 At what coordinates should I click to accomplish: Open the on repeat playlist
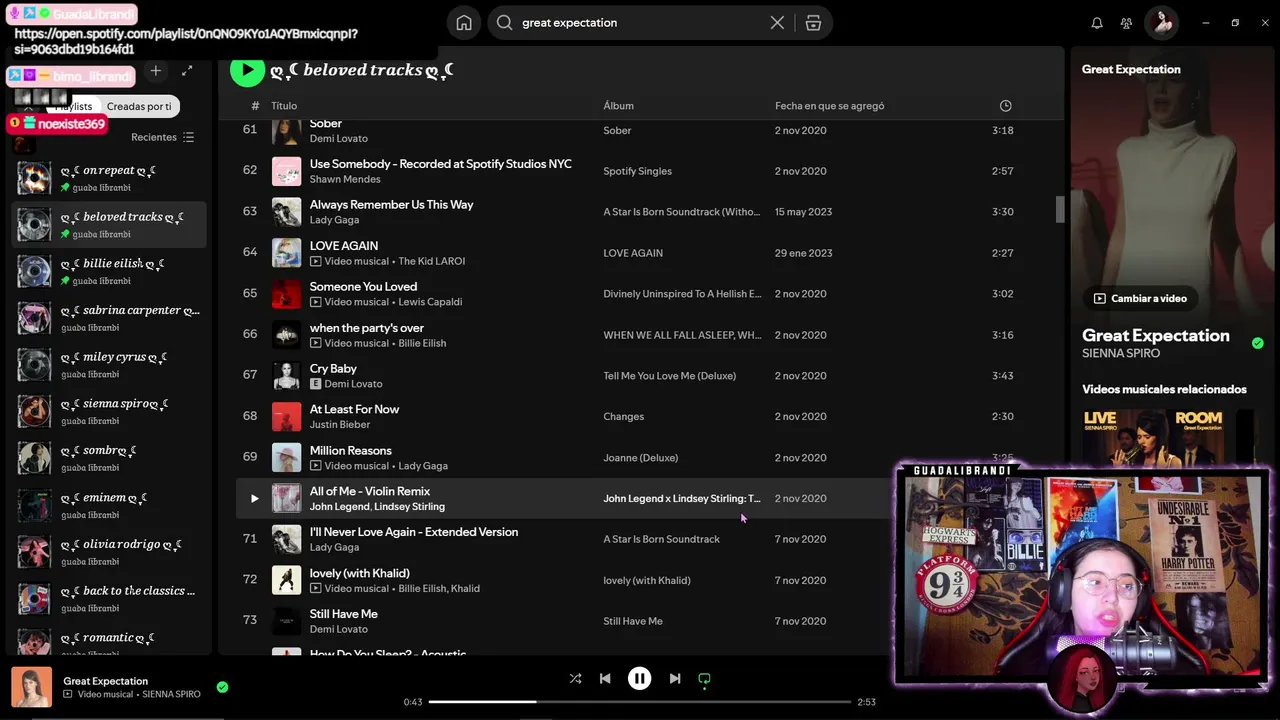[110, 178]
